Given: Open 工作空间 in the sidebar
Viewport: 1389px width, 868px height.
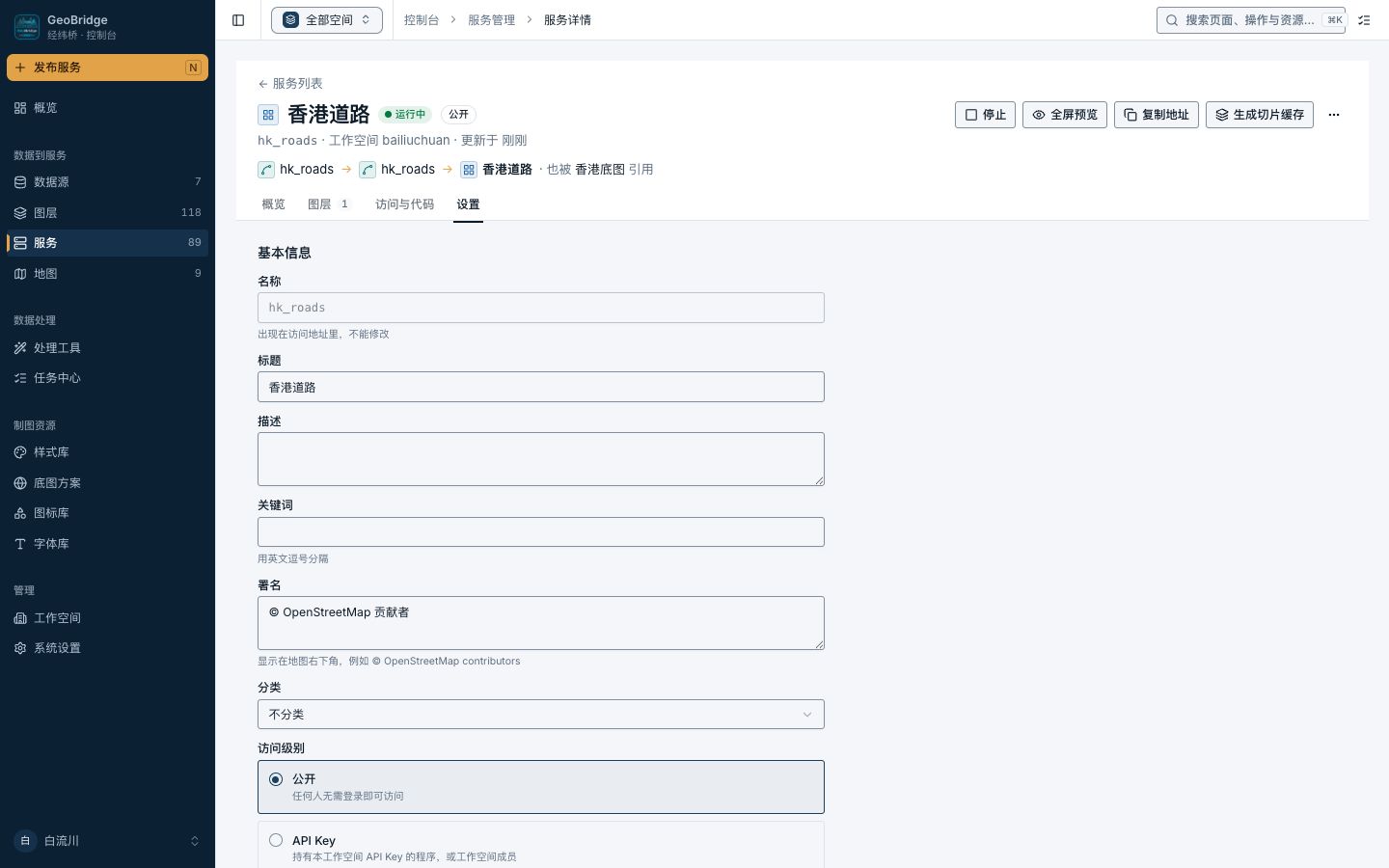Looking at the screenshot, I should (x=107, y=618).
